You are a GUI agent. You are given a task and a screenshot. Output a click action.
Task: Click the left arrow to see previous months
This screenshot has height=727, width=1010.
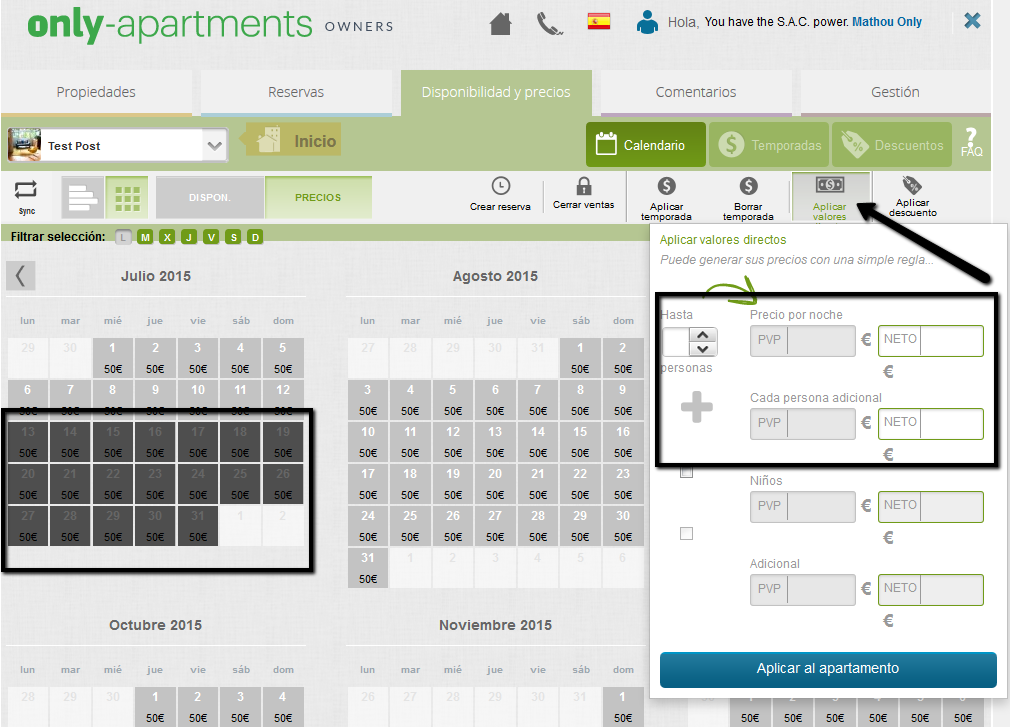(20, 276)
